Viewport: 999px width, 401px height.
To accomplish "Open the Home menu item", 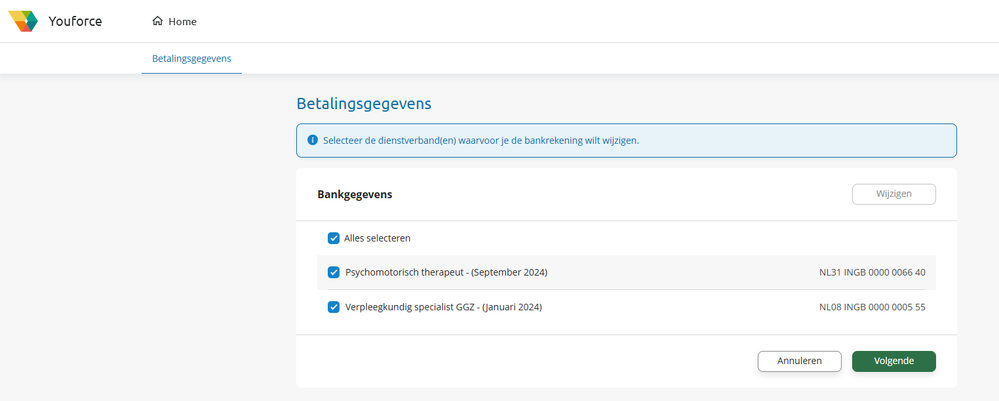I will [x=175, y=21].
